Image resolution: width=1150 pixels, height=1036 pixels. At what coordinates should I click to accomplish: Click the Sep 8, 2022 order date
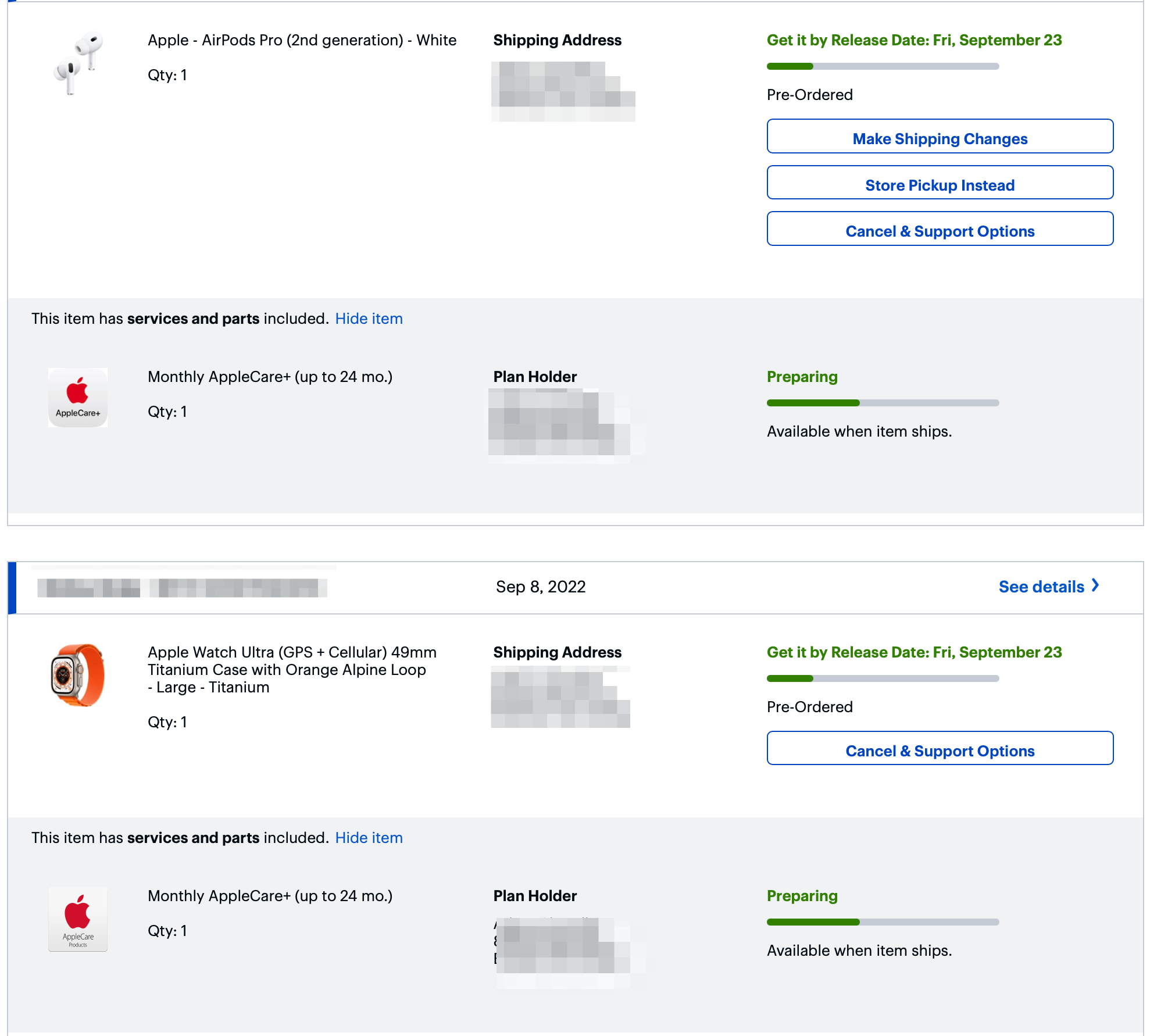[540, 587]
